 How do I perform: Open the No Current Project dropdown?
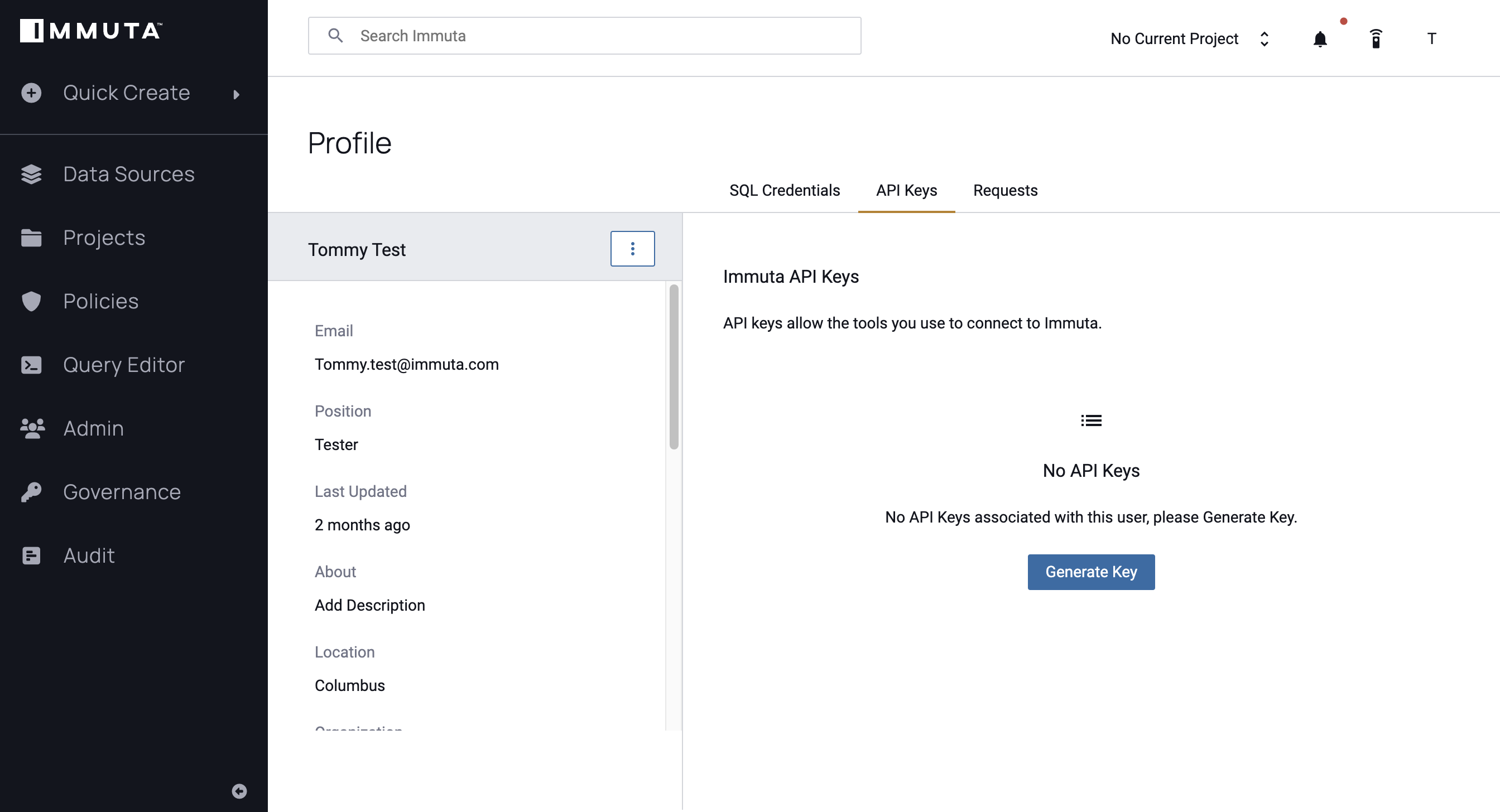pos(1190,38)
